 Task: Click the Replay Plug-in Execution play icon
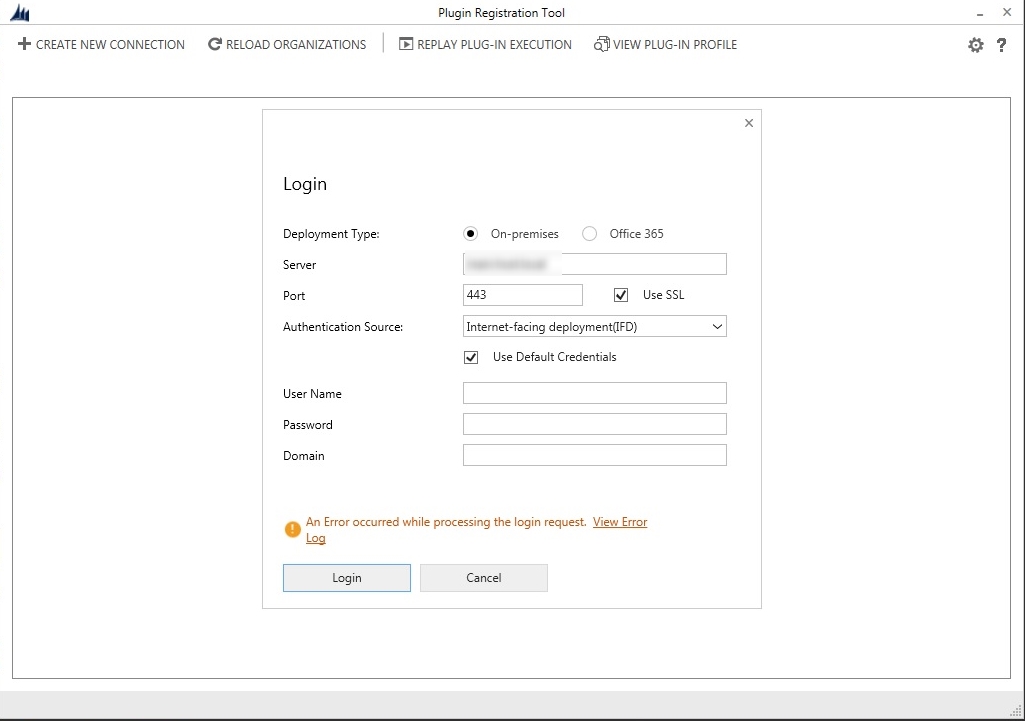(406, 44)
